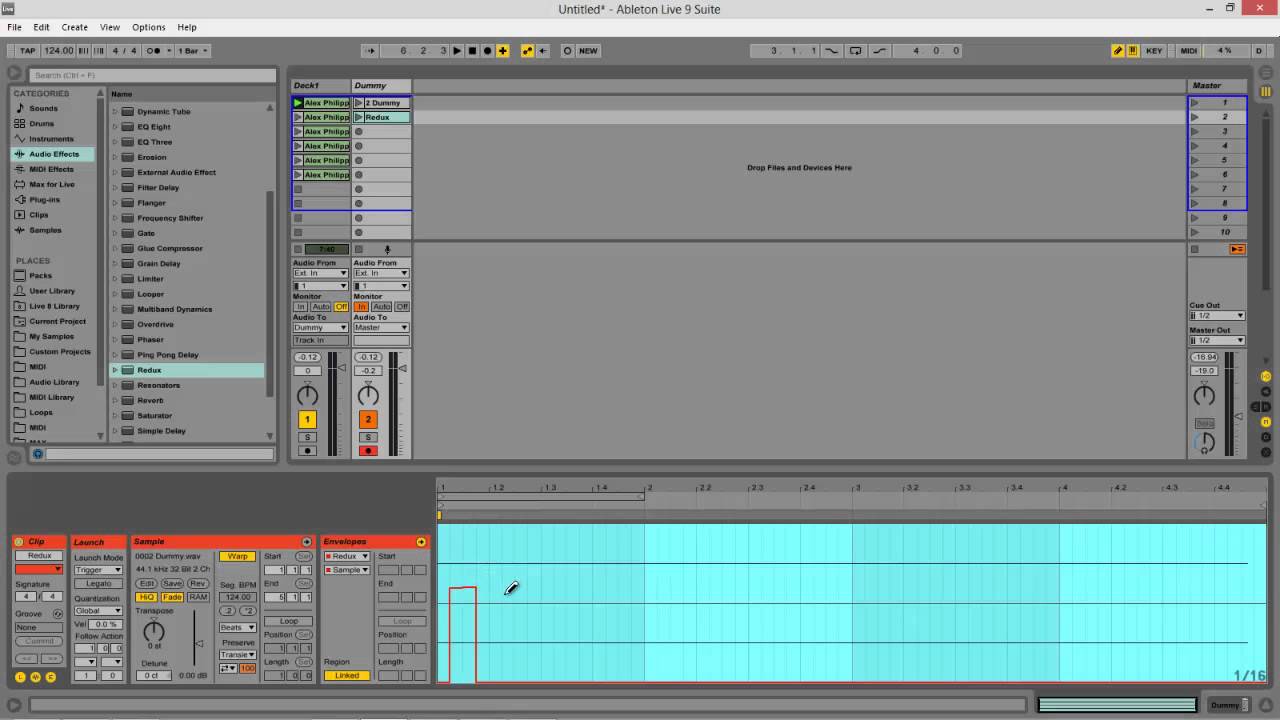
Task: Open the Quantization Global dropdown
Action: point(98,611)
